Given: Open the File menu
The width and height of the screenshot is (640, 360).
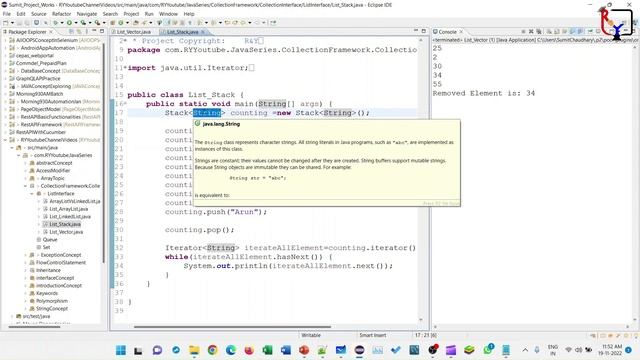Looking at the screenshot, I should tap(7, 14).
